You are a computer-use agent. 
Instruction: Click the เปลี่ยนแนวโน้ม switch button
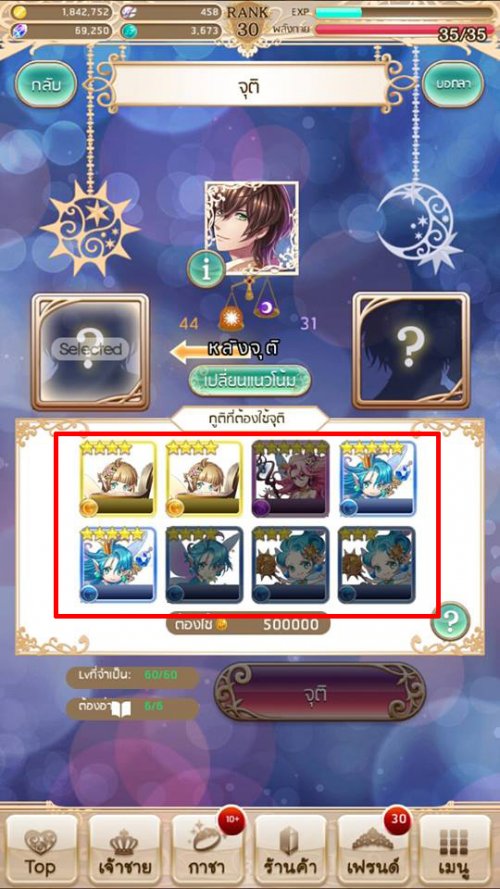tap(250, 380)
